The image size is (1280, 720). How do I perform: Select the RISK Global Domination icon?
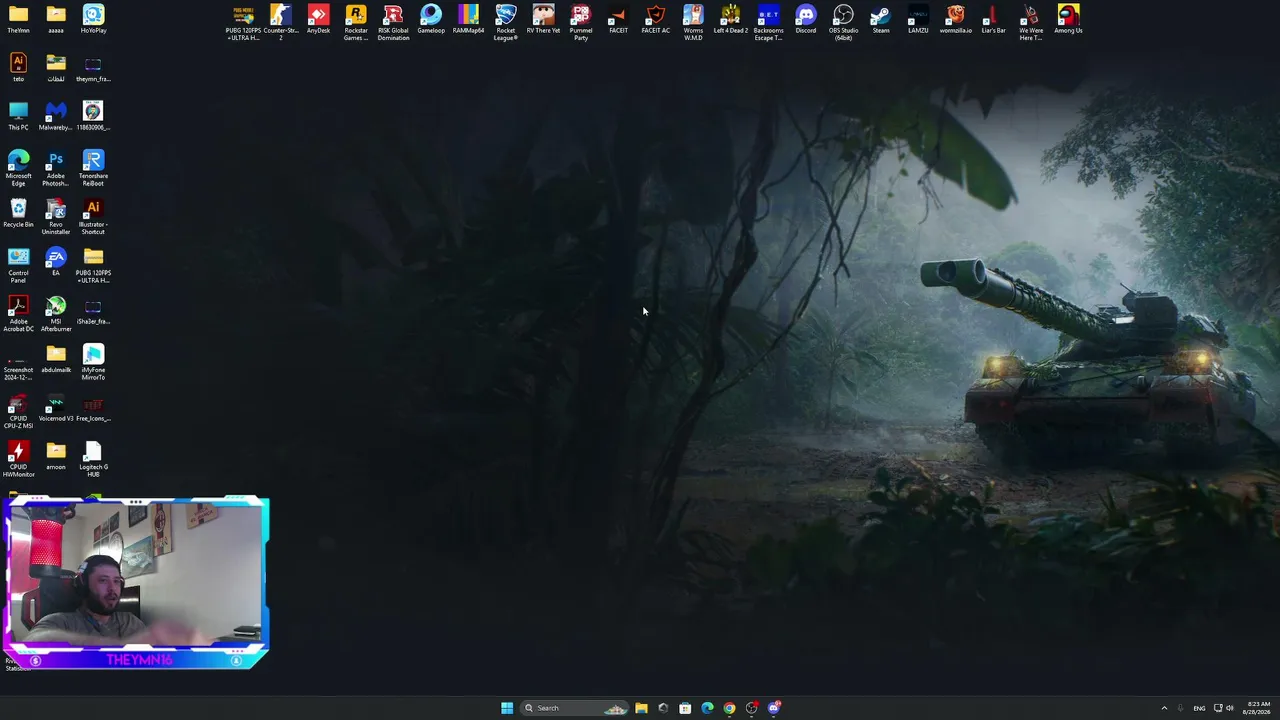(x=393, y=21)
